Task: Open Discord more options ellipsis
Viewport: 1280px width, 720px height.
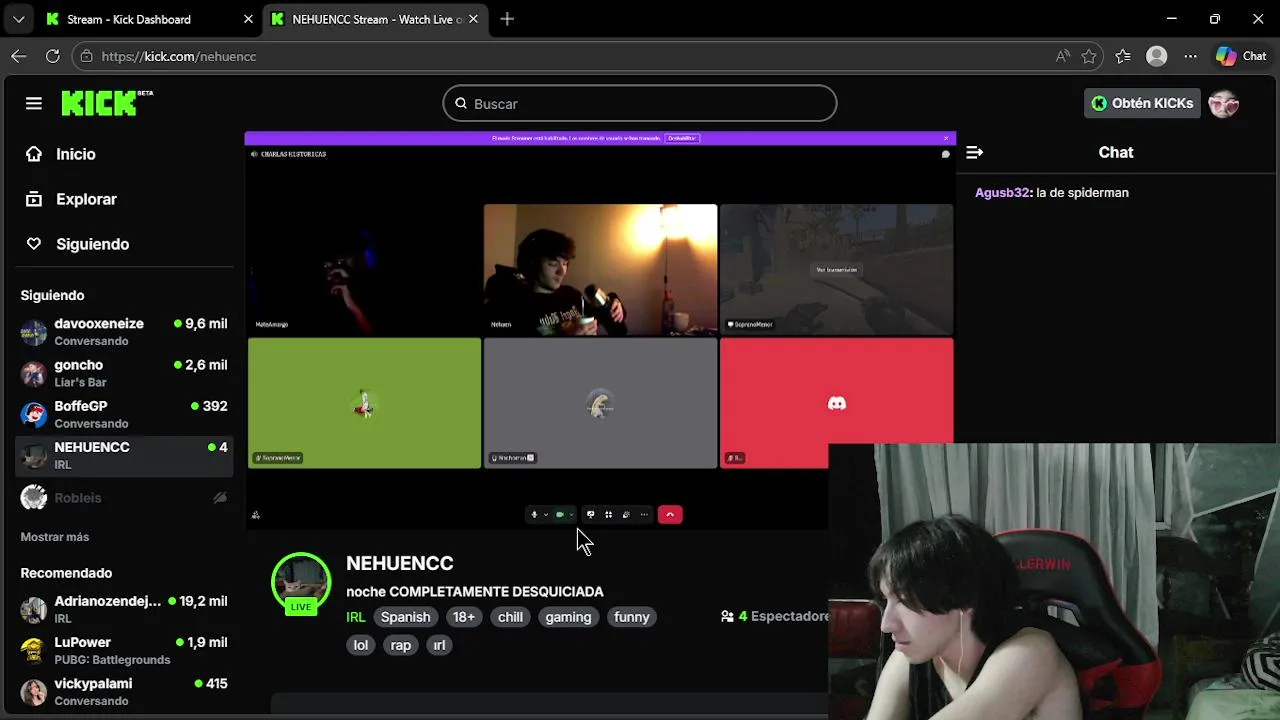Action: [644, 515]
